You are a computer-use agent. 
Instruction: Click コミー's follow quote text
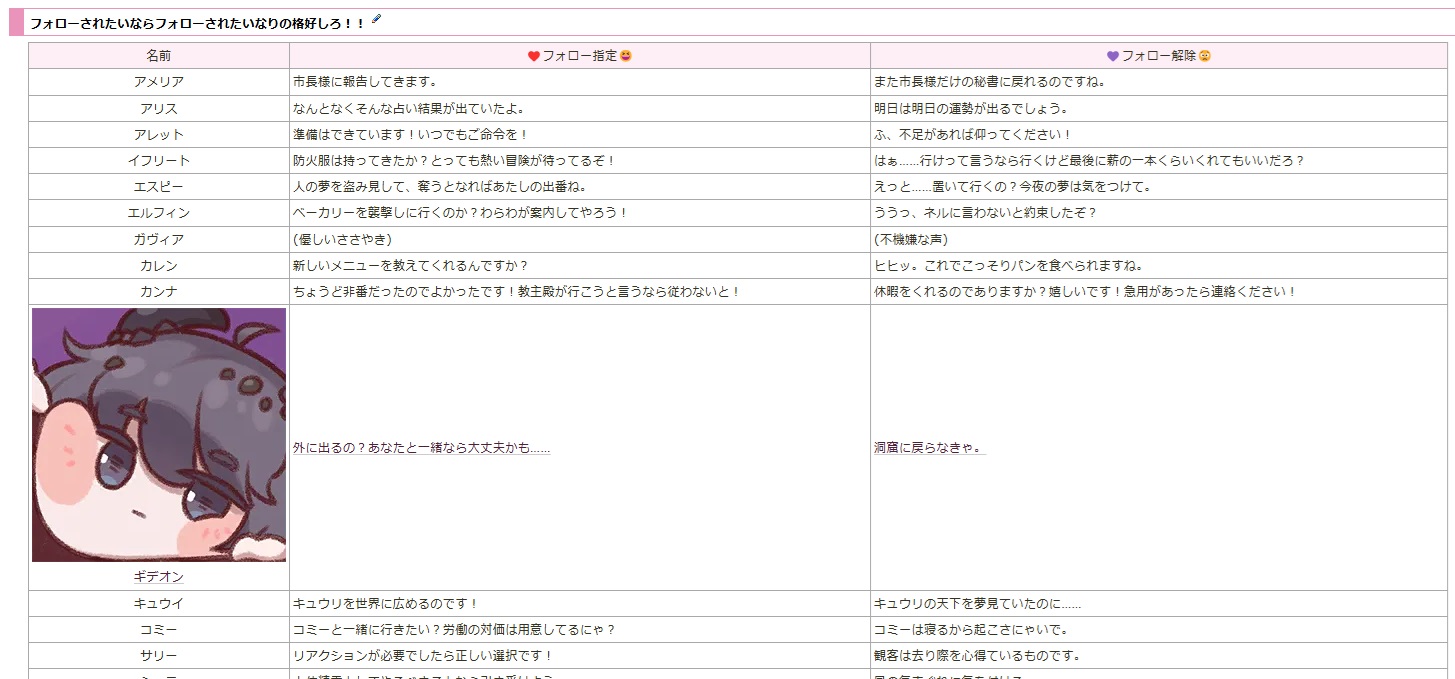point(453,630)
